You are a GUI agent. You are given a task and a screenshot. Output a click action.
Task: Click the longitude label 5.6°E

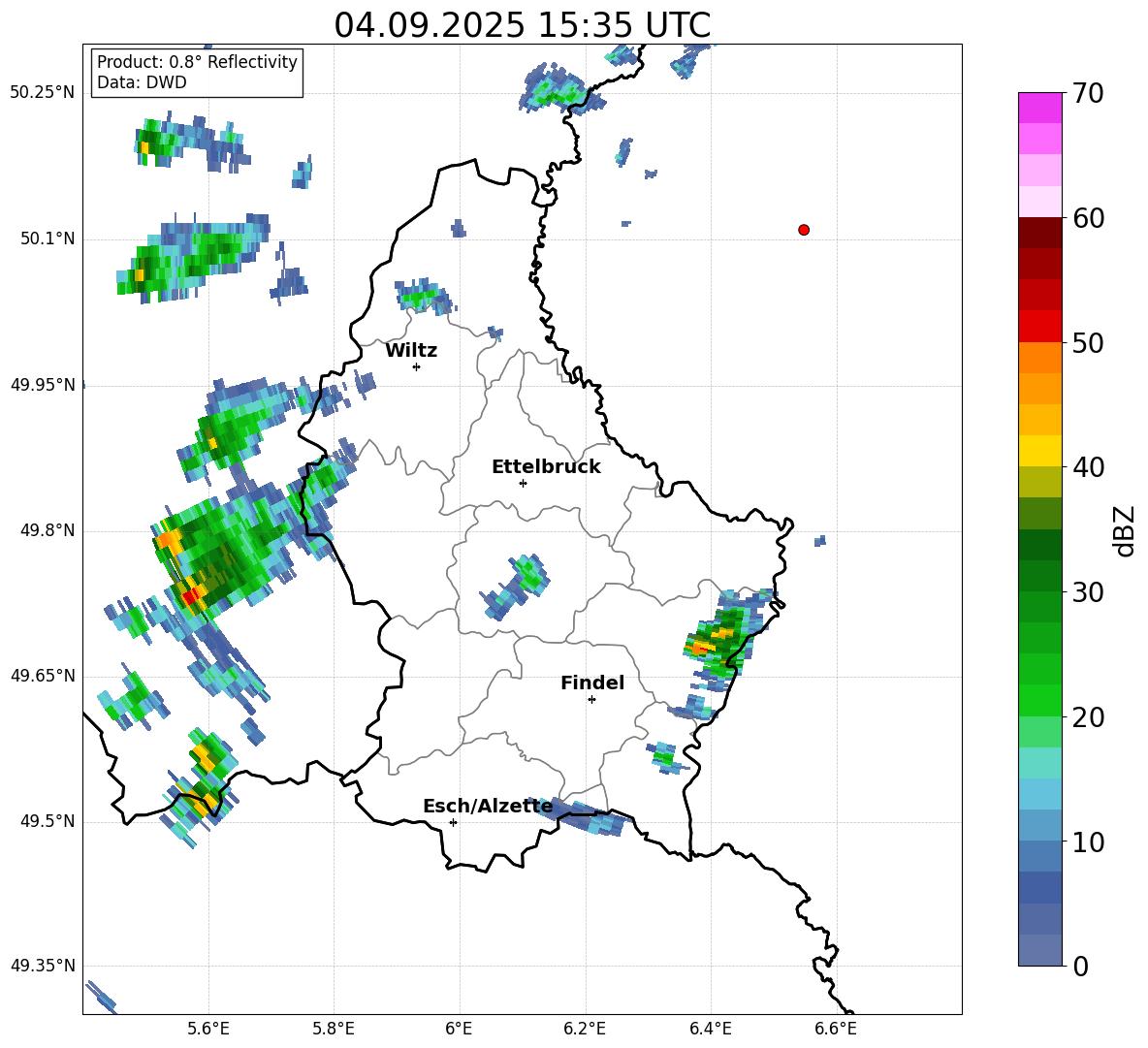point(208,1030)
